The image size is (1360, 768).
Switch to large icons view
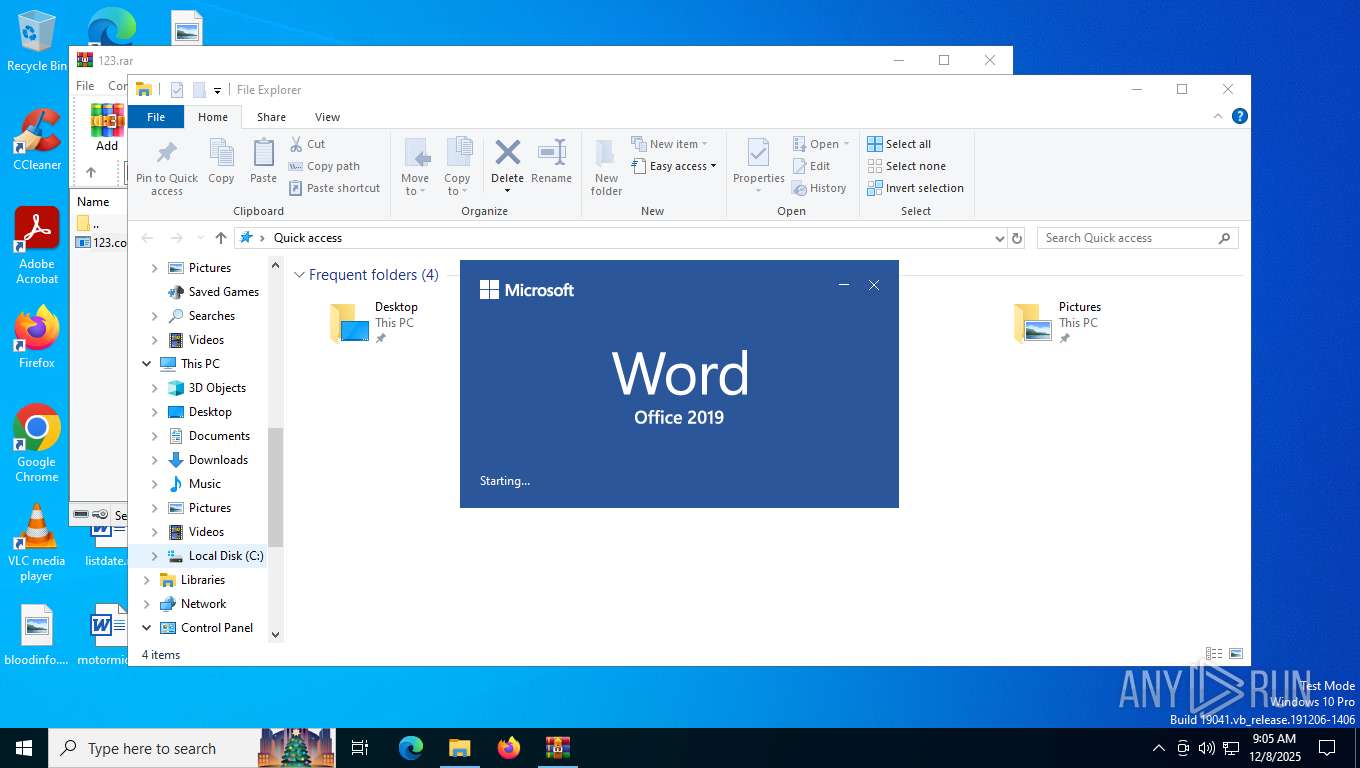[x=1236, y=654]
